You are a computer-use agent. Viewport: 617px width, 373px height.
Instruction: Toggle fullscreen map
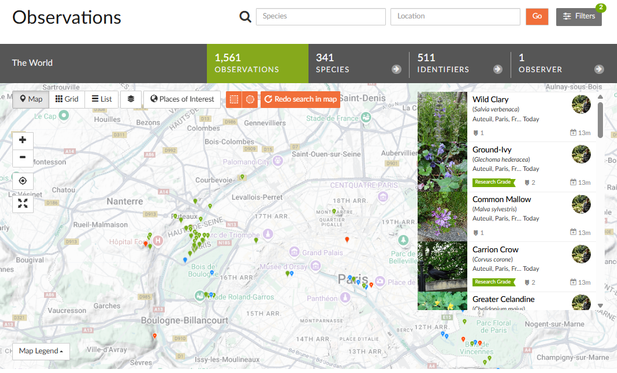click(22, 203)
